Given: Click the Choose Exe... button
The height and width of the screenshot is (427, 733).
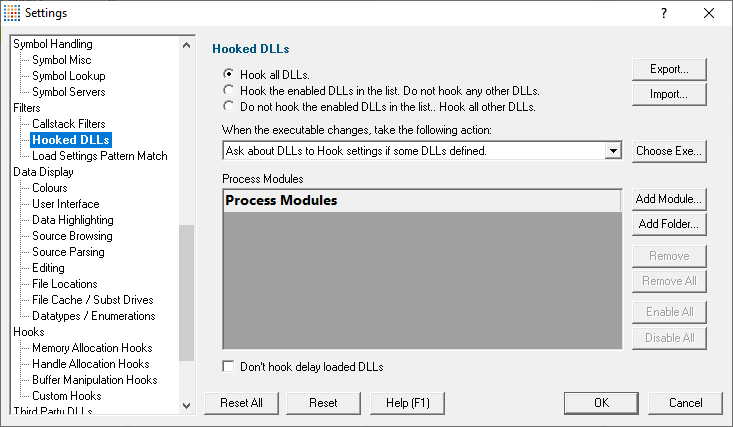Looking at the screenshot, I should click(x=669, y=151).
